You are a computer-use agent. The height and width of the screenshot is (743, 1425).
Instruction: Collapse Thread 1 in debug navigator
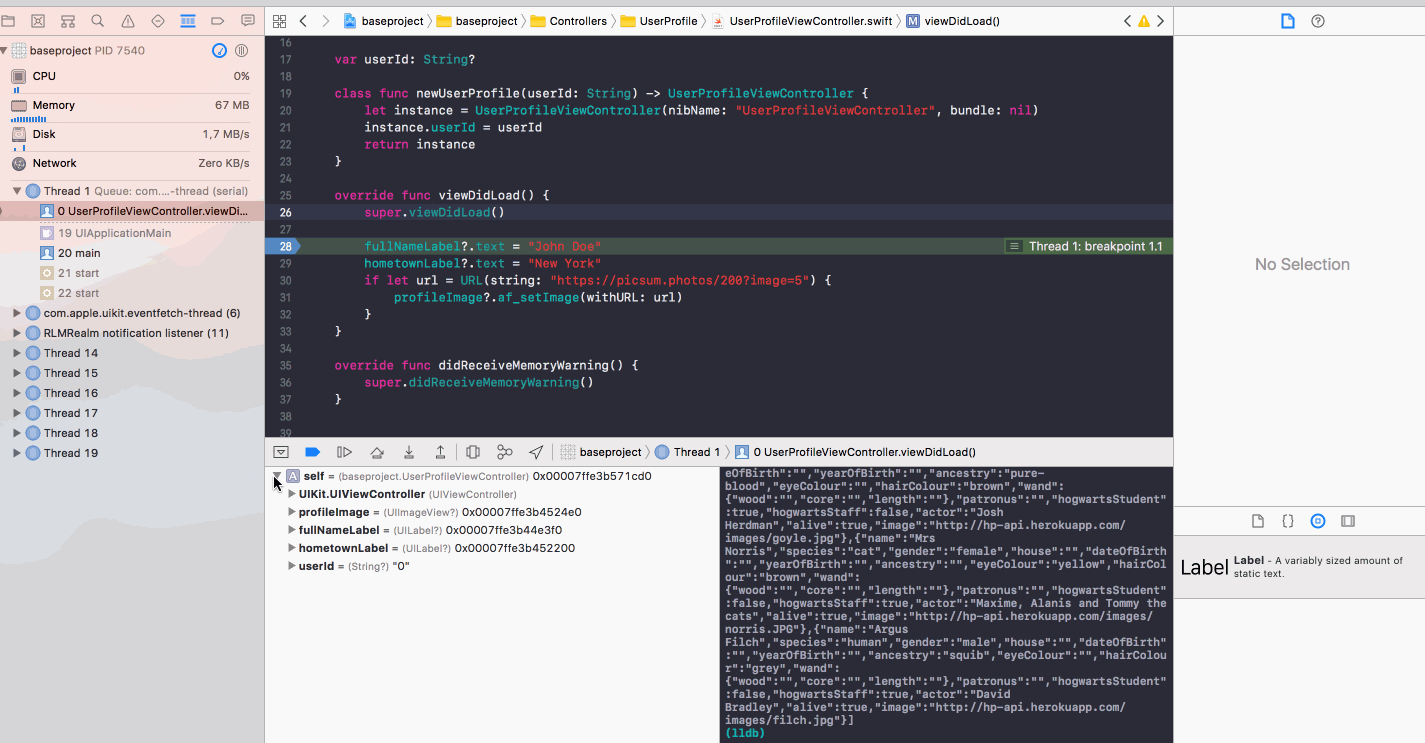[x=17, y=191]
